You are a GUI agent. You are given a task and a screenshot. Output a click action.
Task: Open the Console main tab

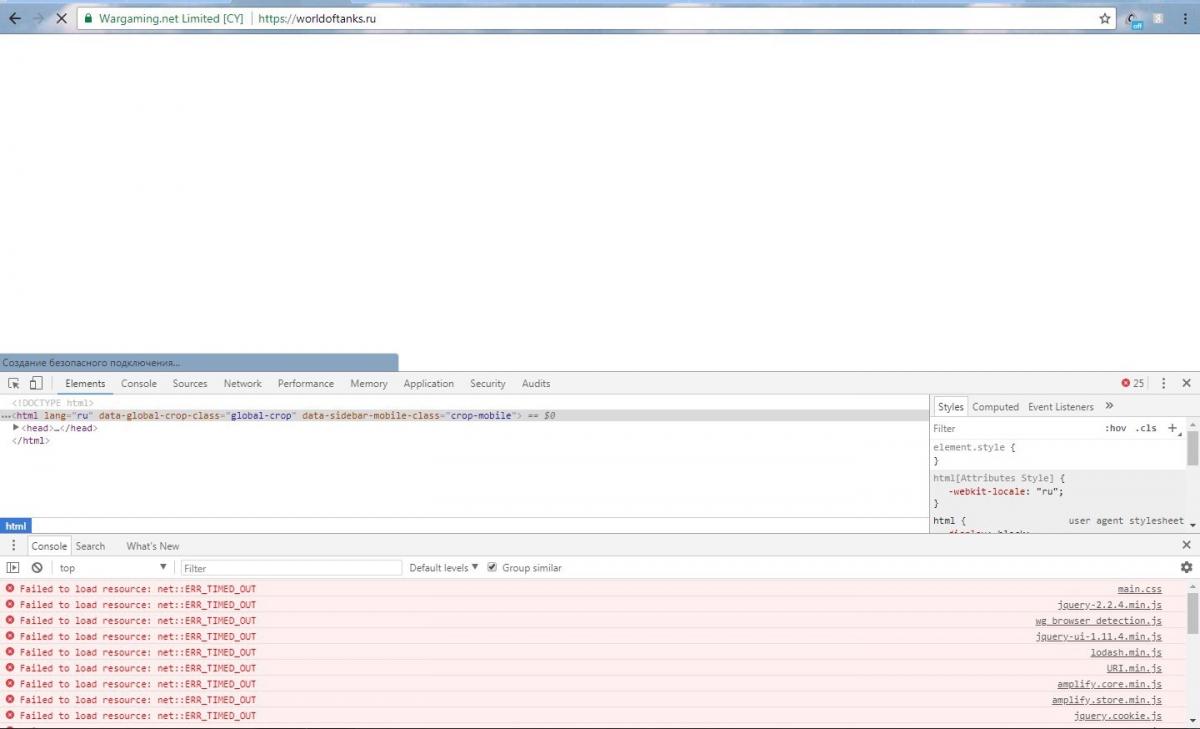pos(139,383)
